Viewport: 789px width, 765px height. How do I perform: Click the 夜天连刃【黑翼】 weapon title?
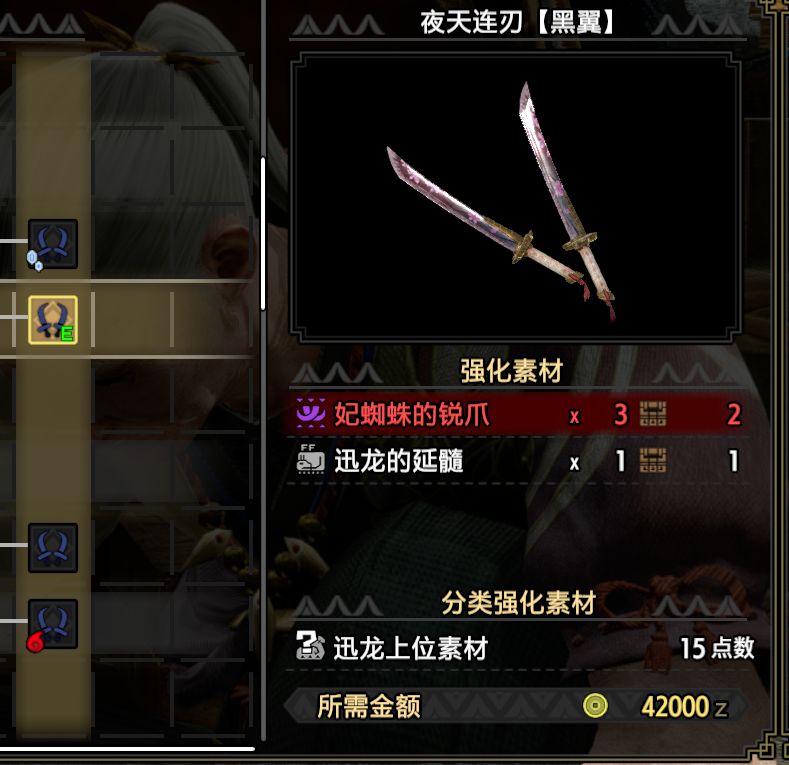pyautogui.click(x=518, y=23)
